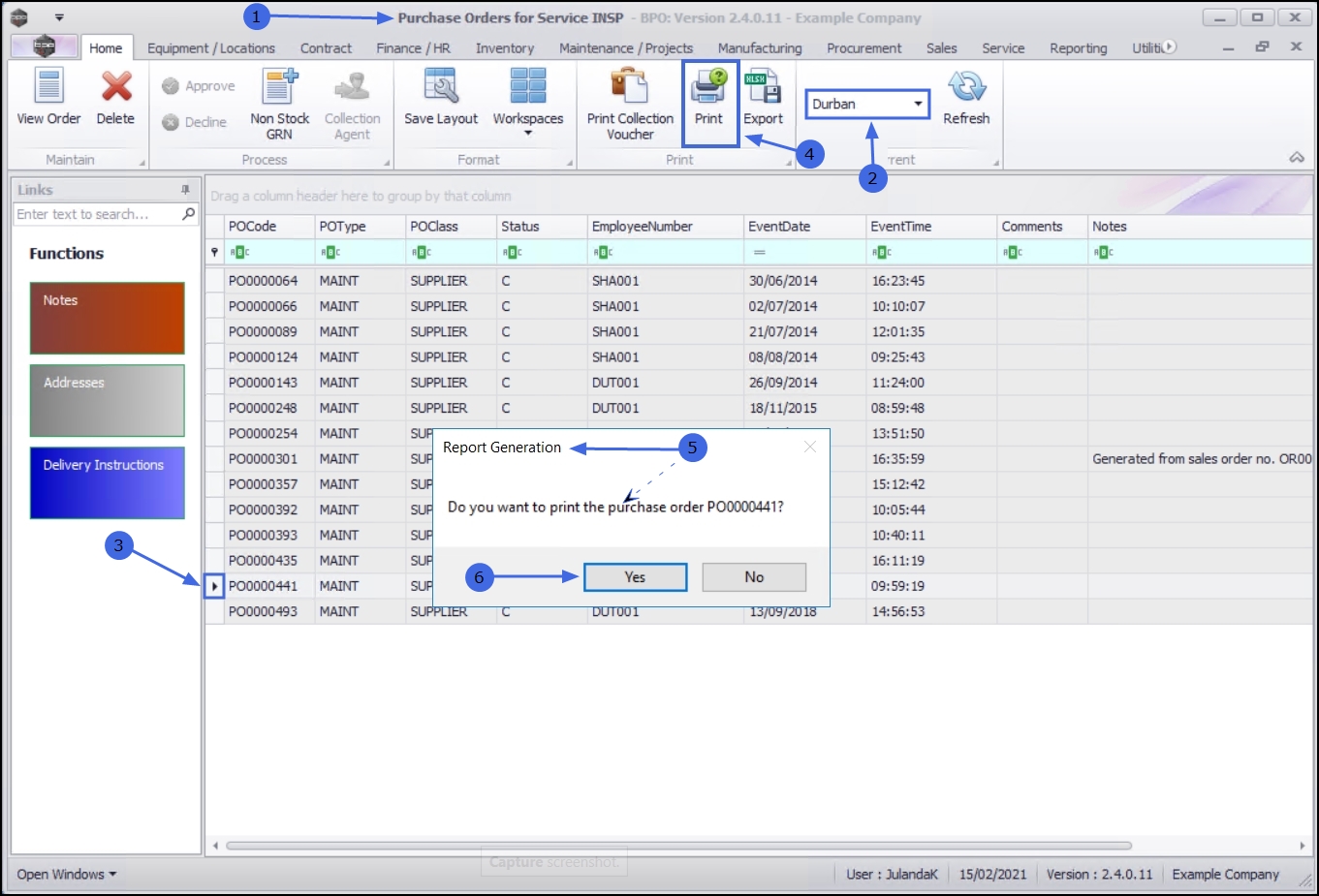Select the PO0000493 row
Screen dimensions: 1319x896
click(760, 611)
